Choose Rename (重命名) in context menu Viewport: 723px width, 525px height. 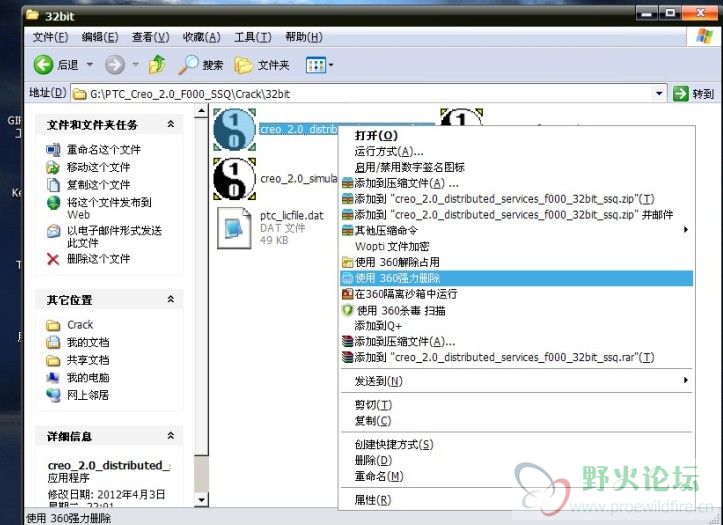point(516,476)
